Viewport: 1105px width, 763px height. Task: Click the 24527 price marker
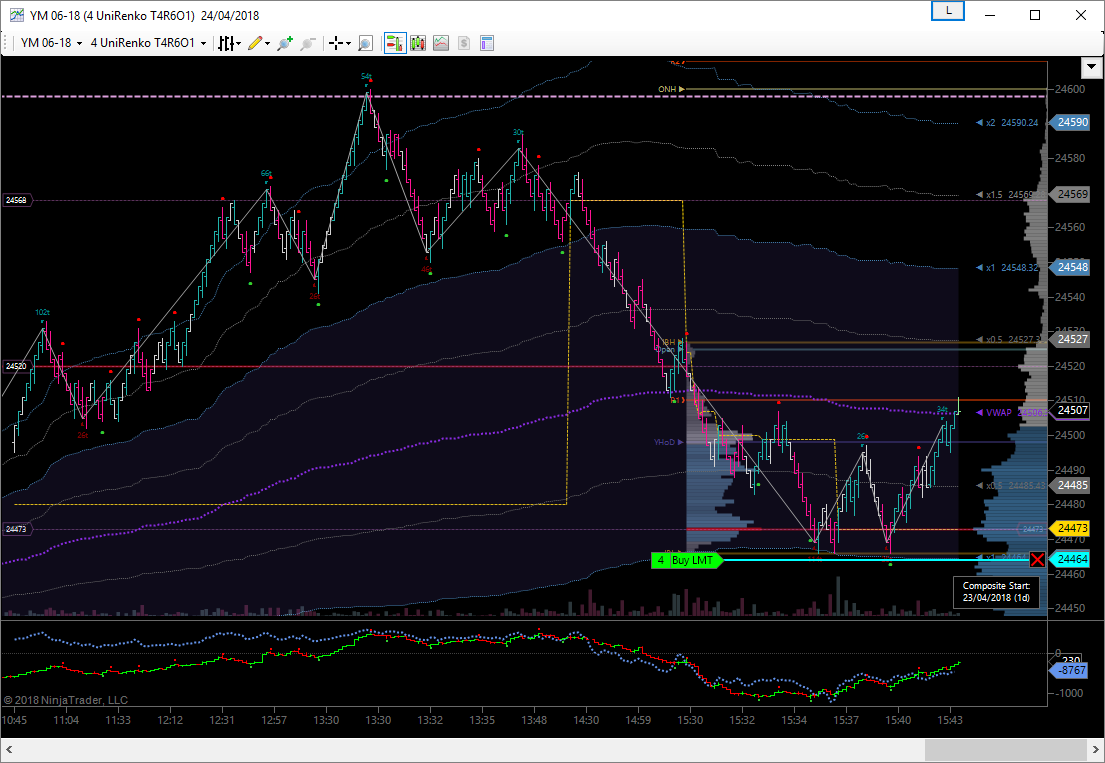click(x=1069, y=339)
